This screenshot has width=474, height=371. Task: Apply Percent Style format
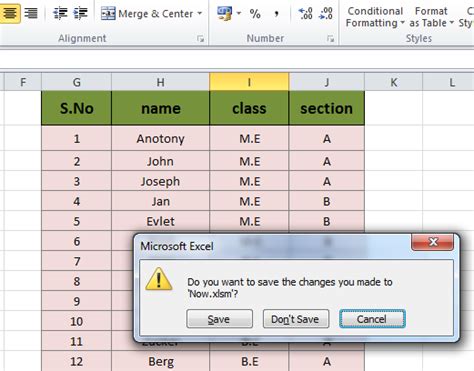point(255,14)
